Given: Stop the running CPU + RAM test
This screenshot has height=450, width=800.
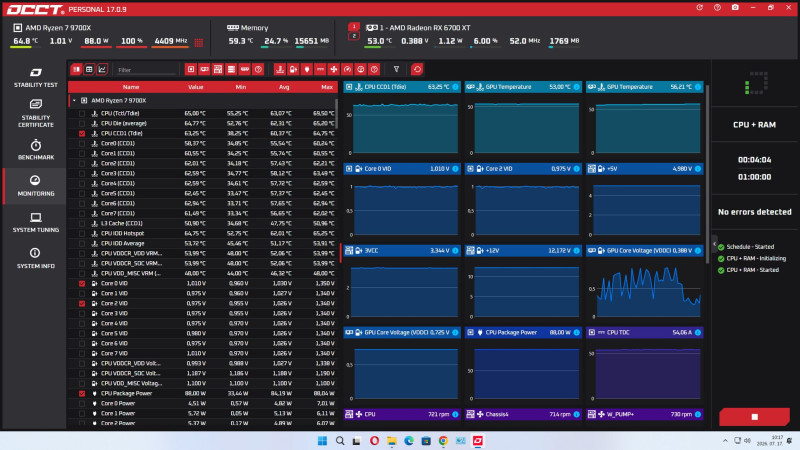Looking at the screenshot, I should click(754, 417).
